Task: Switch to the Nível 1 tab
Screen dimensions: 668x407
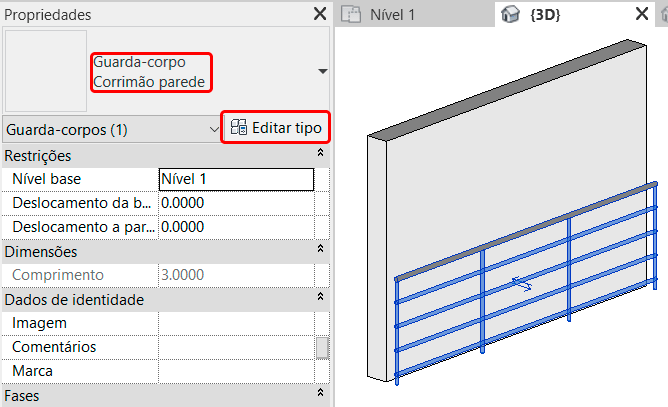Action: [x=392, y=15]
